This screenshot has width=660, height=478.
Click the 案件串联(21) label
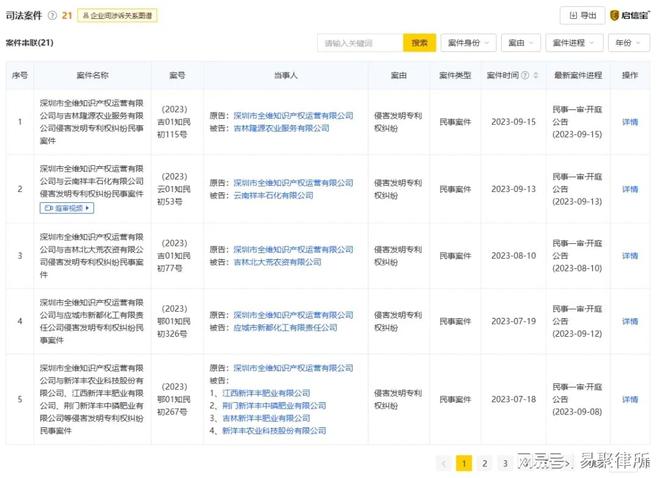[x=29, y=43]
